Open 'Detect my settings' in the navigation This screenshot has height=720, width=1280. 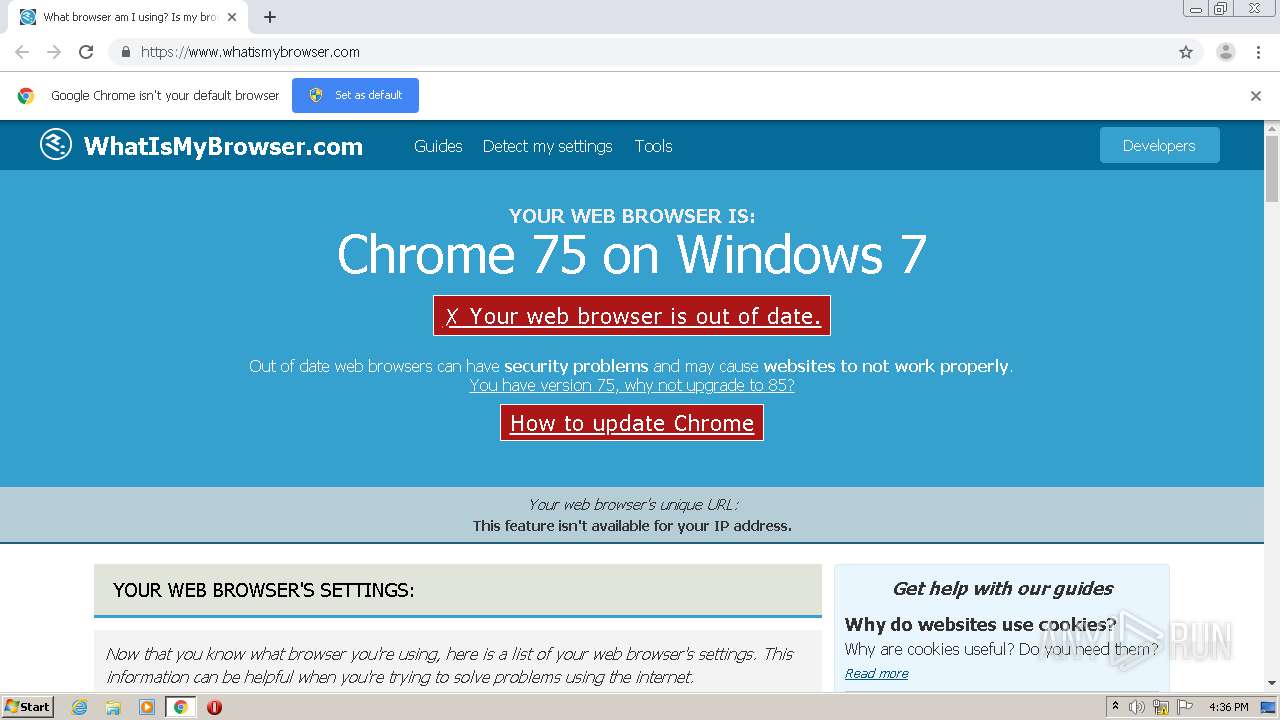[547, 146]
